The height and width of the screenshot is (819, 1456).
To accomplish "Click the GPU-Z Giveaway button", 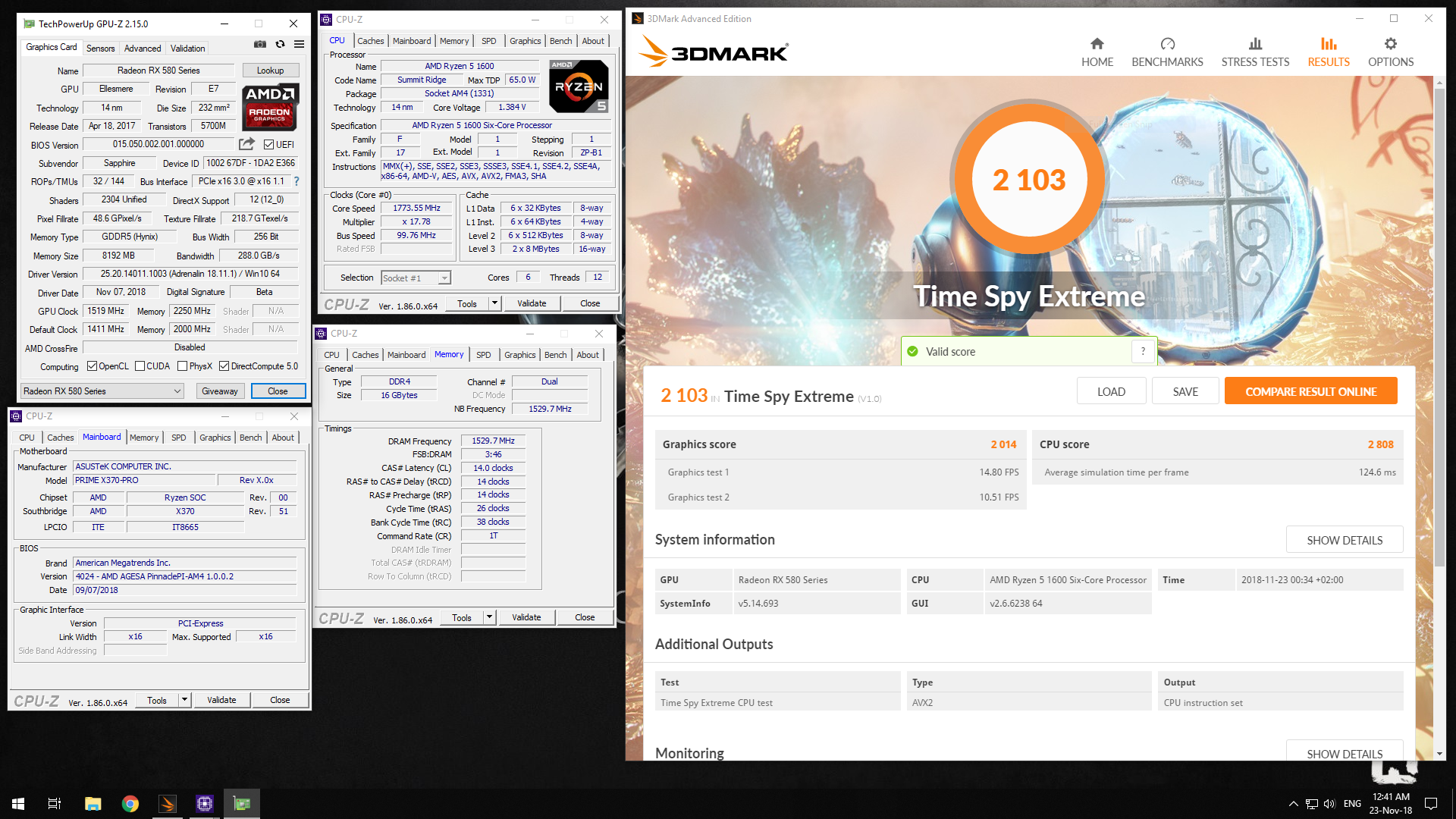I will coord(220,391).
